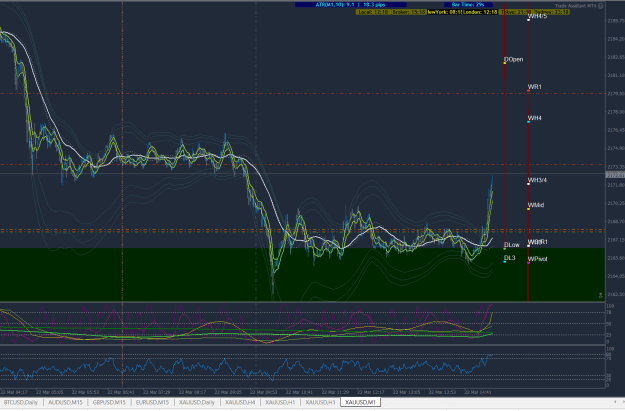Select the WPivot level label

tap(537, 259)
